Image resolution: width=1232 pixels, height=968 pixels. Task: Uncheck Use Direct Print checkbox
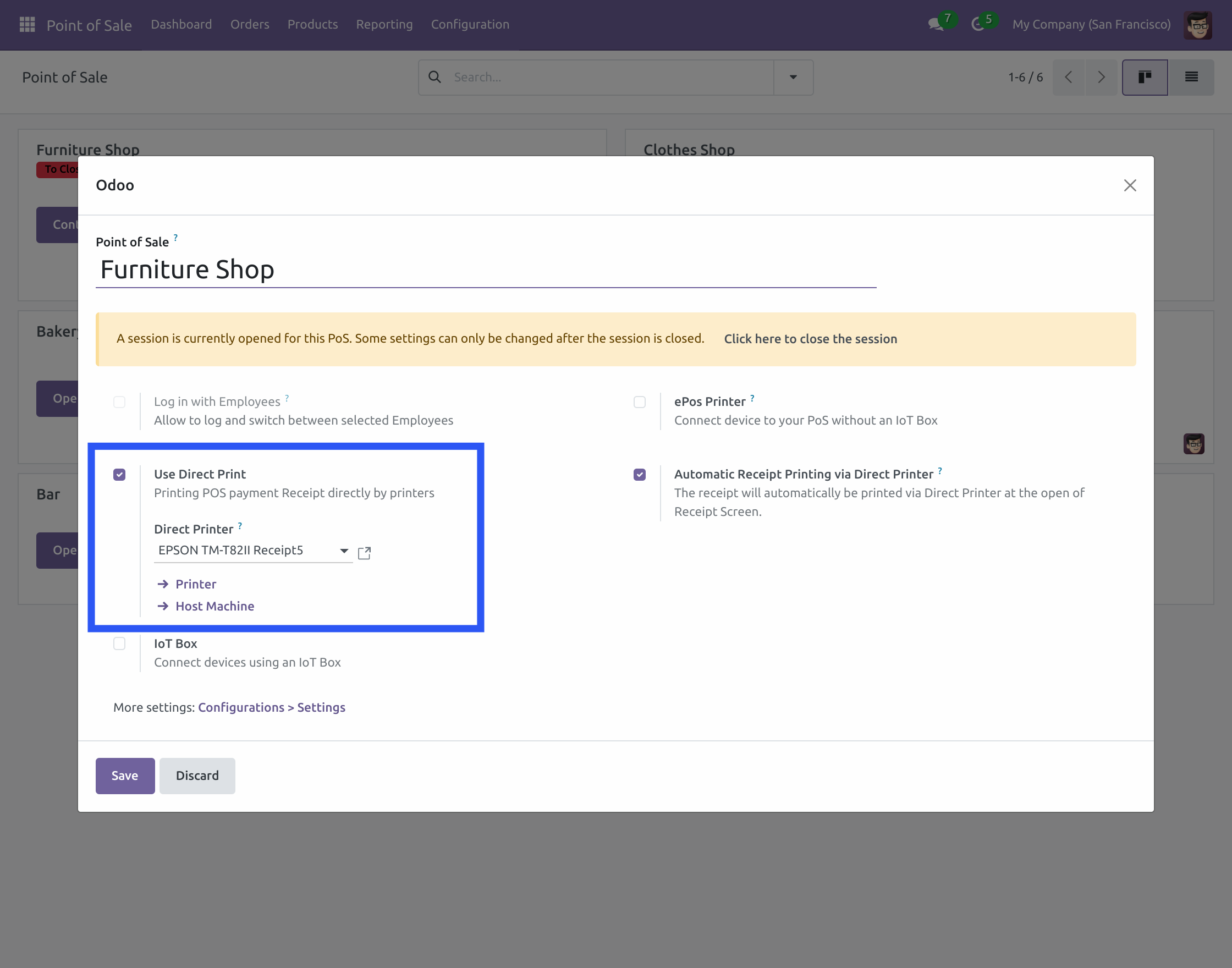(119, 474)
